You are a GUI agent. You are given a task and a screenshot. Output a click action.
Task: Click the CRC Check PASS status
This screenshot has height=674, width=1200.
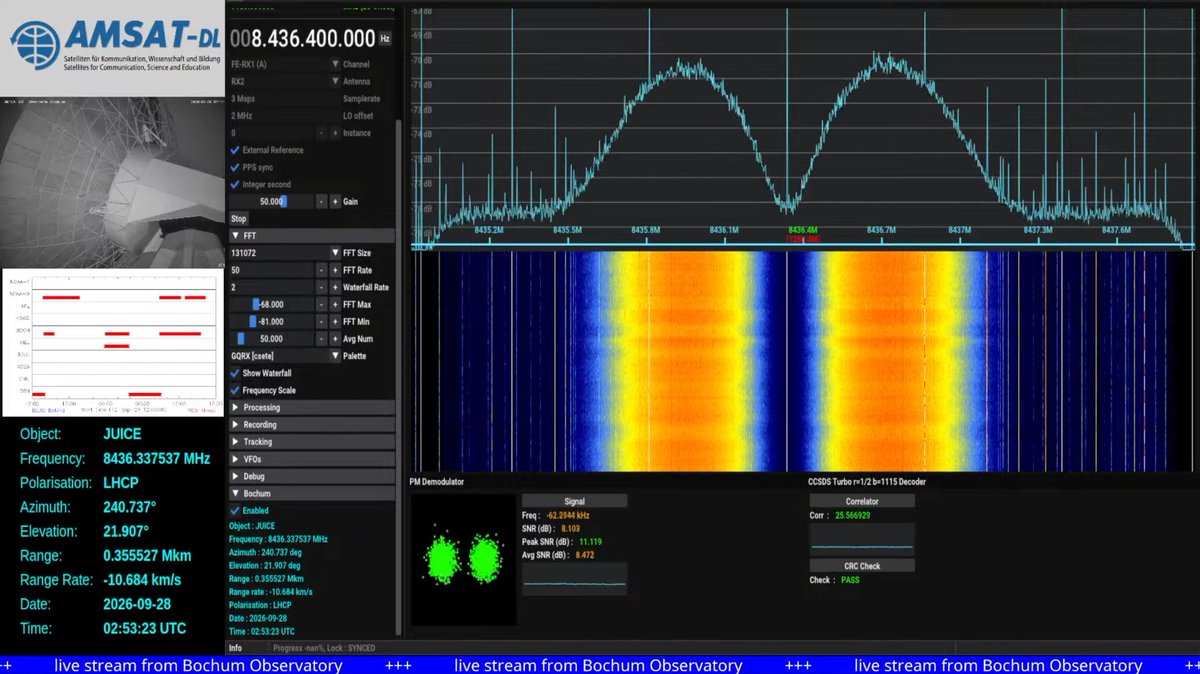pos(849,580)
